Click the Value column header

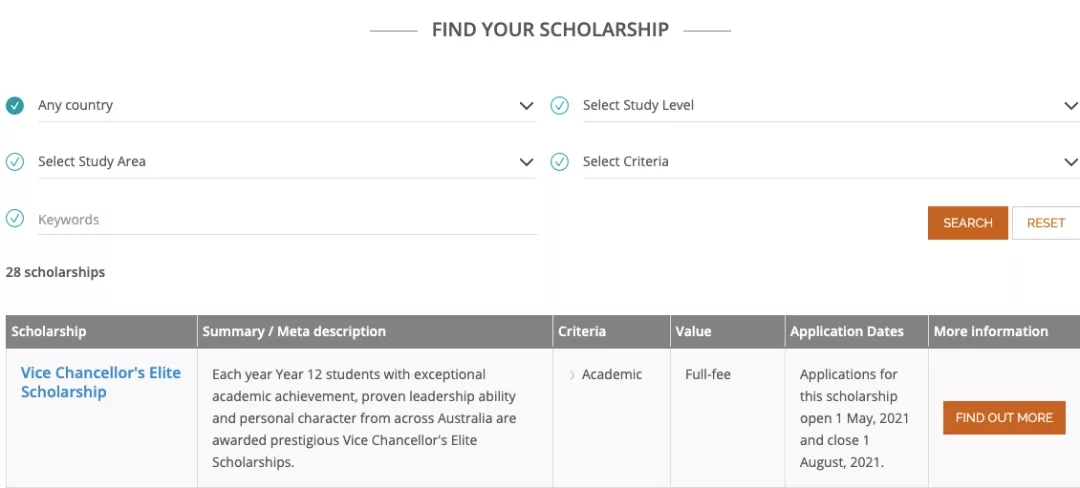tap(693, 332)
